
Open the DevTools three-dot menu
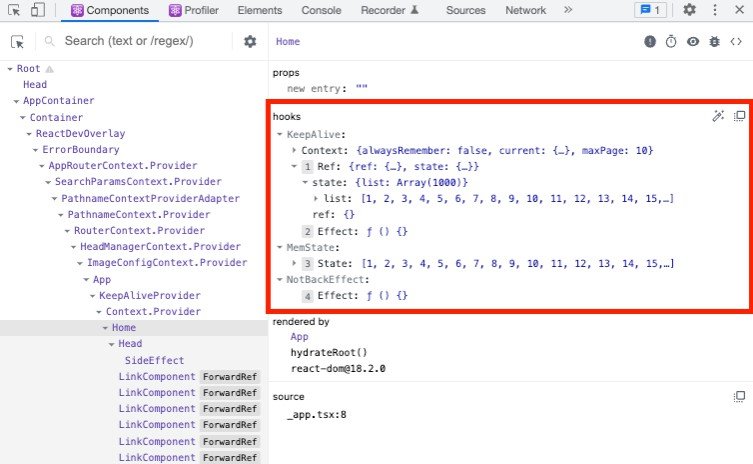715,10
